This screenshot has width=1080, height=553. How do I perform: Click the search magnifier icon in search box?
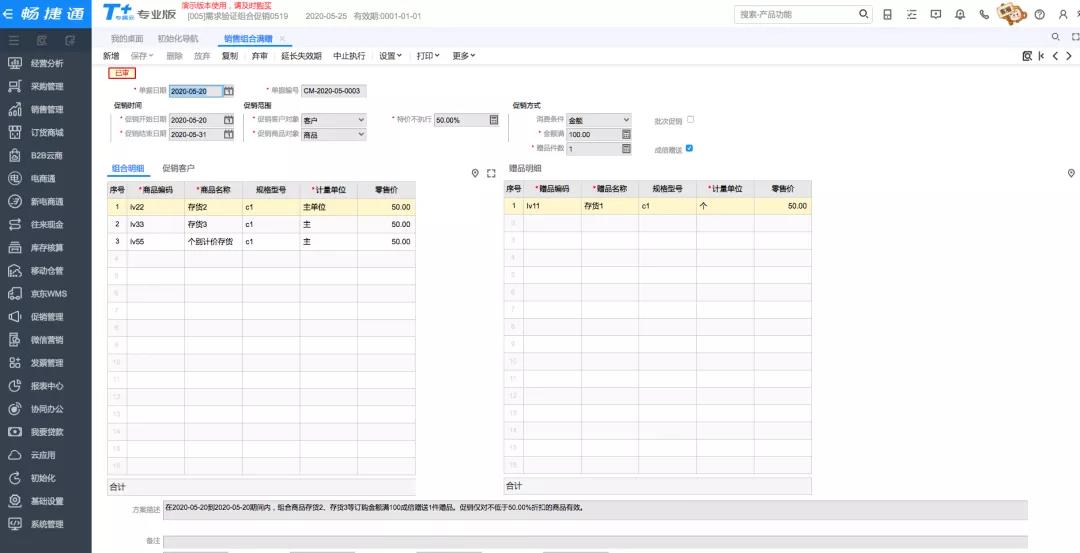click(864, 14)
